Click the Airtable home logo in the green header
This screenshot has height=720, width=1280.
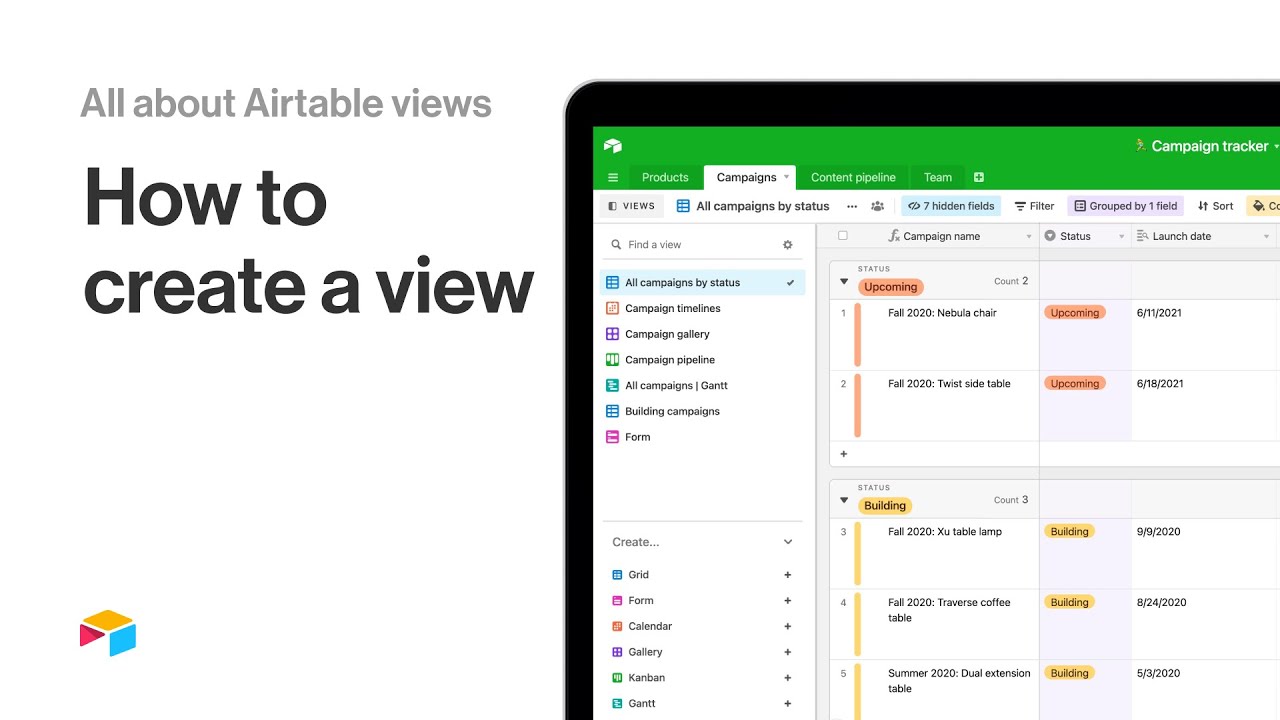613,146
